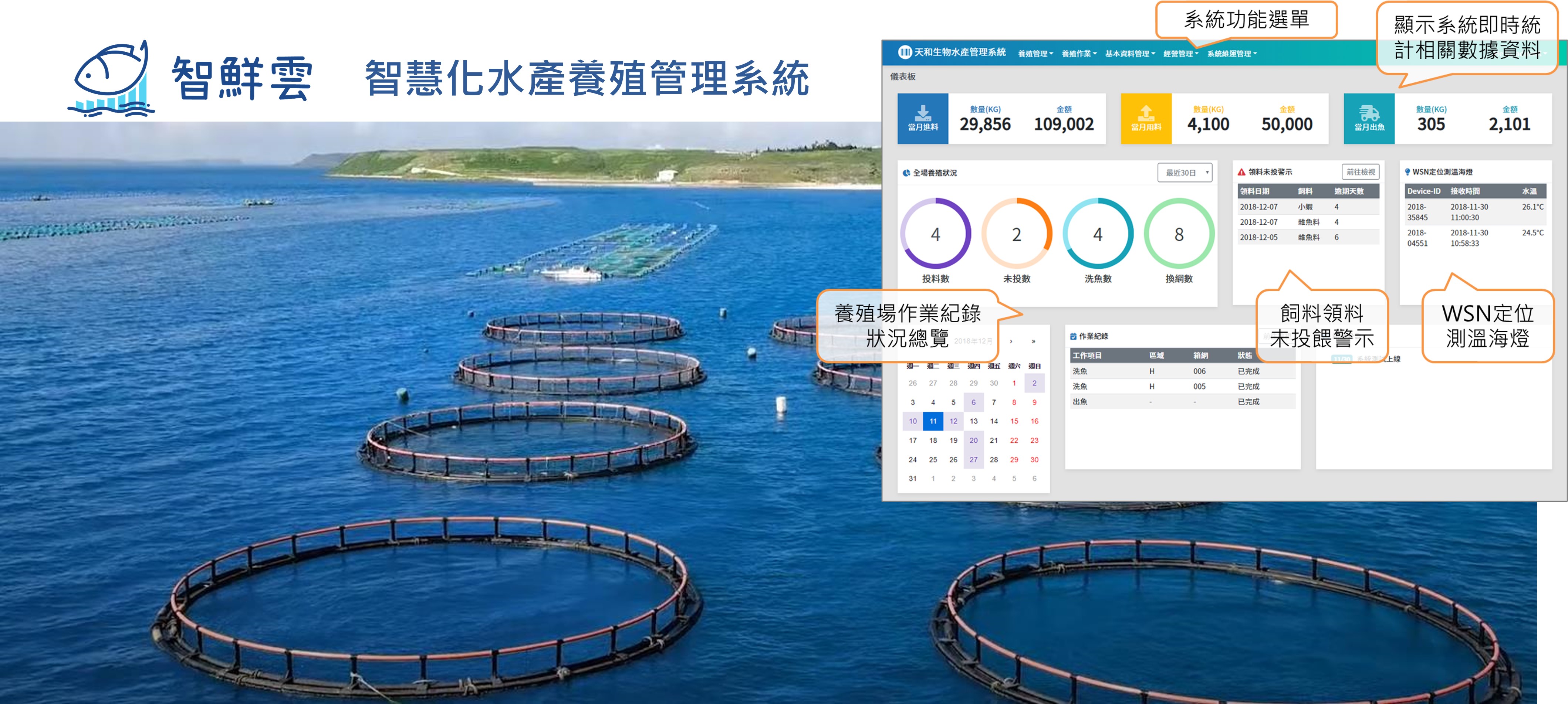Click the orange 未投數 gauge showing 2
Image resolution: width=1568 pixels, height=704 pixels.
tap(1017, 234)
